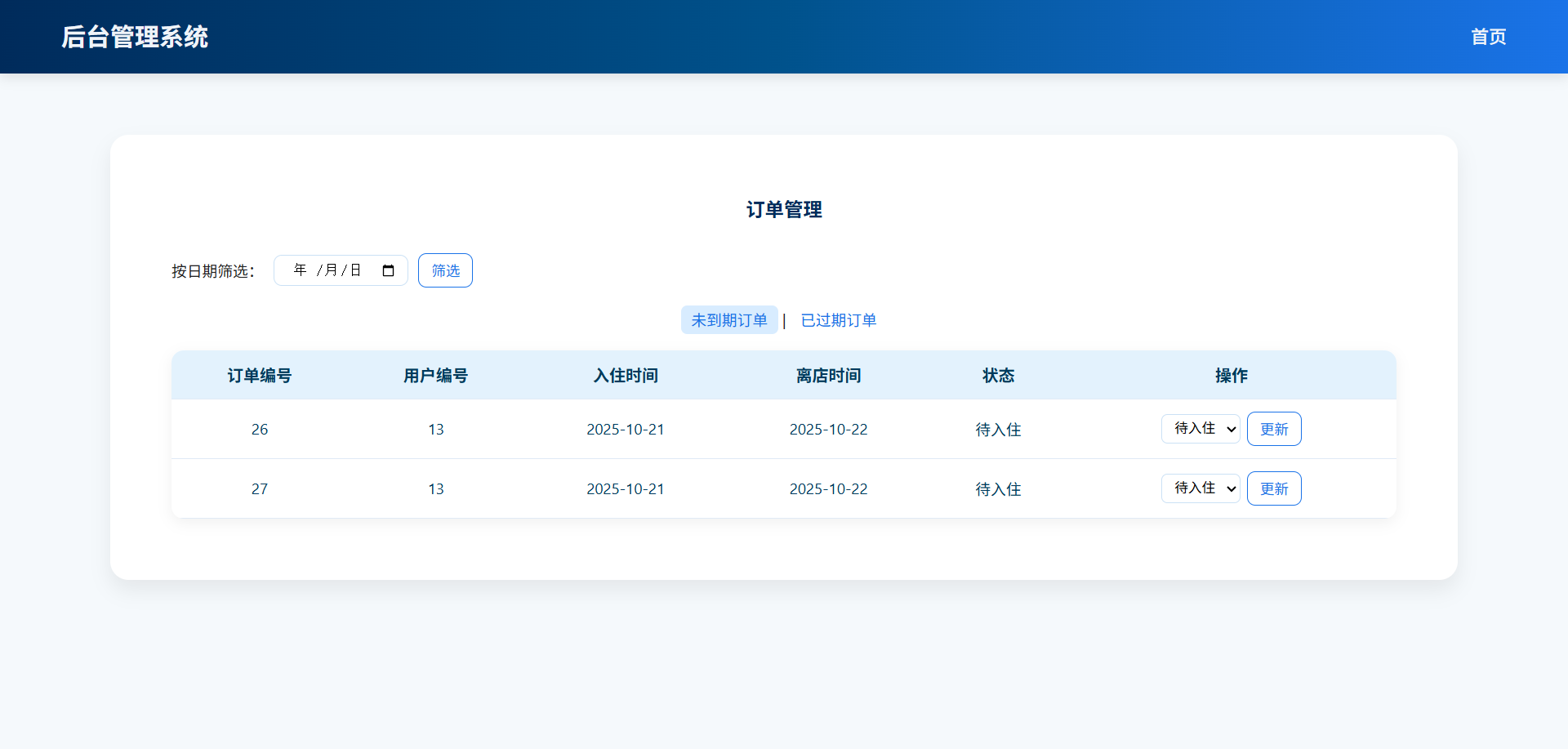Click the 状态 column header
Image resolution: width=1568 pixels, height=749 pixels.
(x=997, y=375)
